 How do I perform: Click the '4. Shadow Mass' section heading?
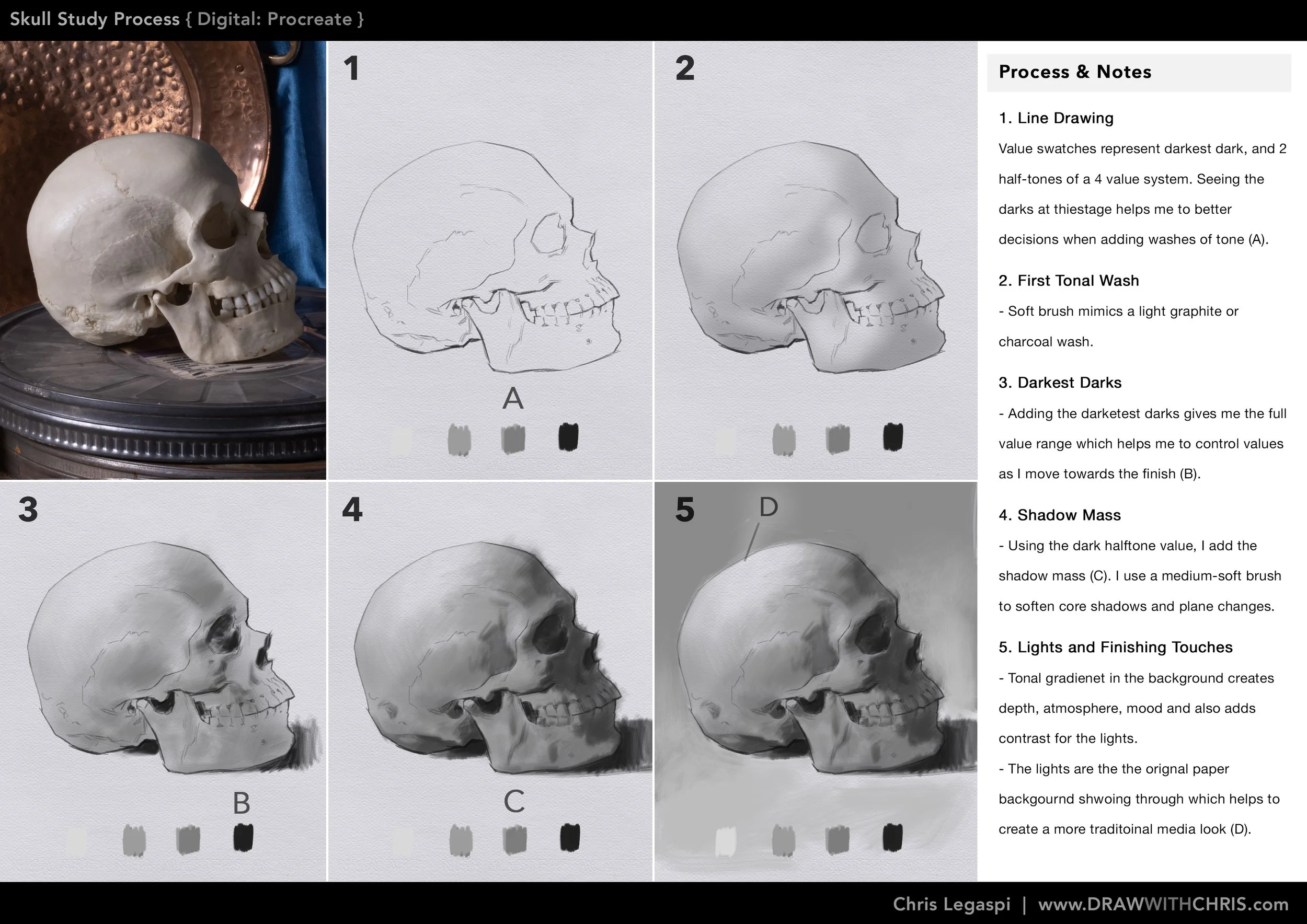1059,515
